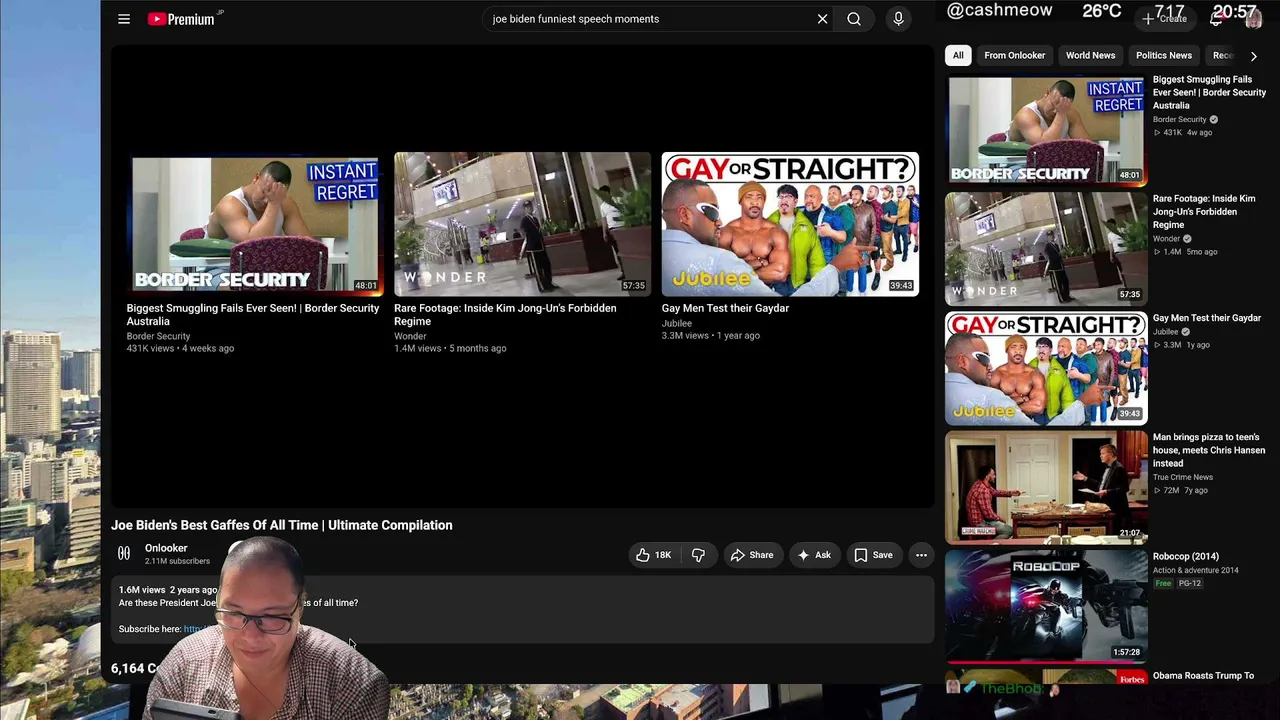Clear the search query with the X
Image resolution: width=1280 pixels, height=720 pixels.
point(822,19)
